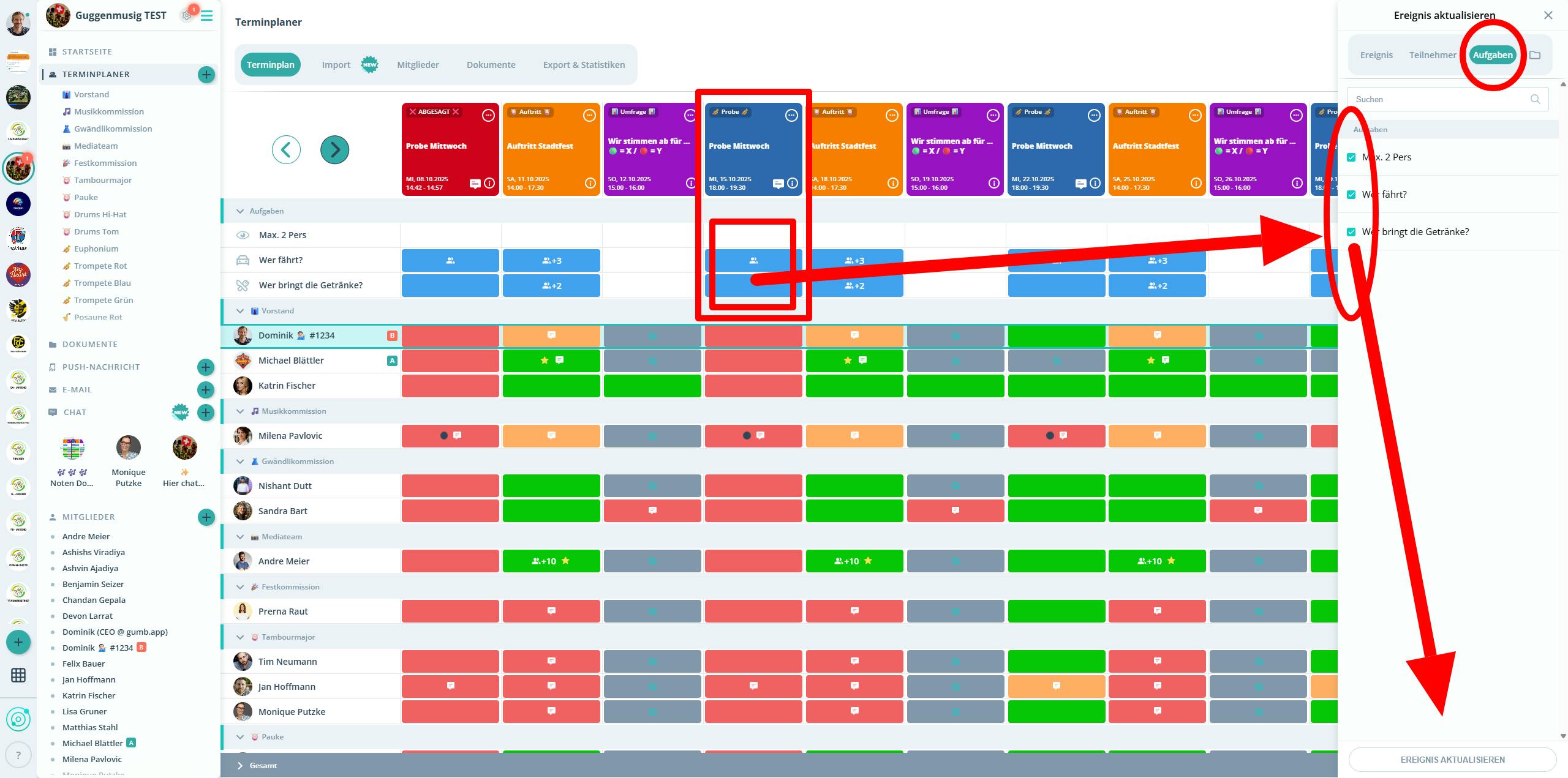1568x778 pixels.
Task: Click the next-period arrow in Terminplaner
Action: point(334,149)
